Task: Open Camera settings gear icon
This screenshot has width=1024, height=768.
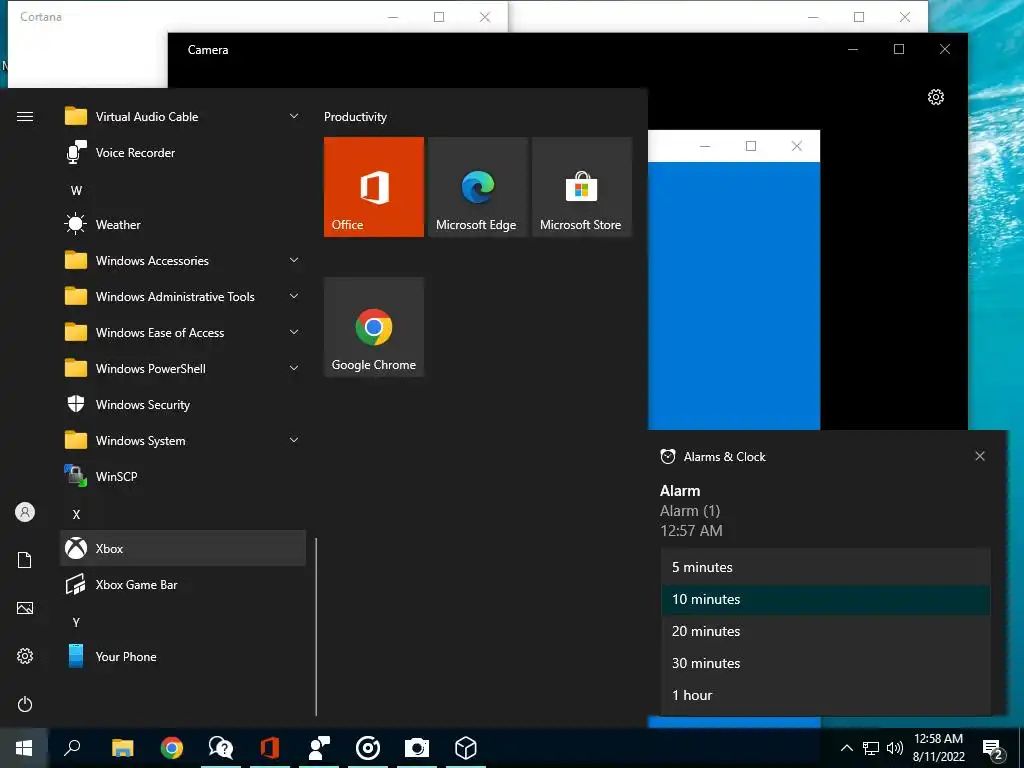Action: pyautogui.click(x=936, y=97)
